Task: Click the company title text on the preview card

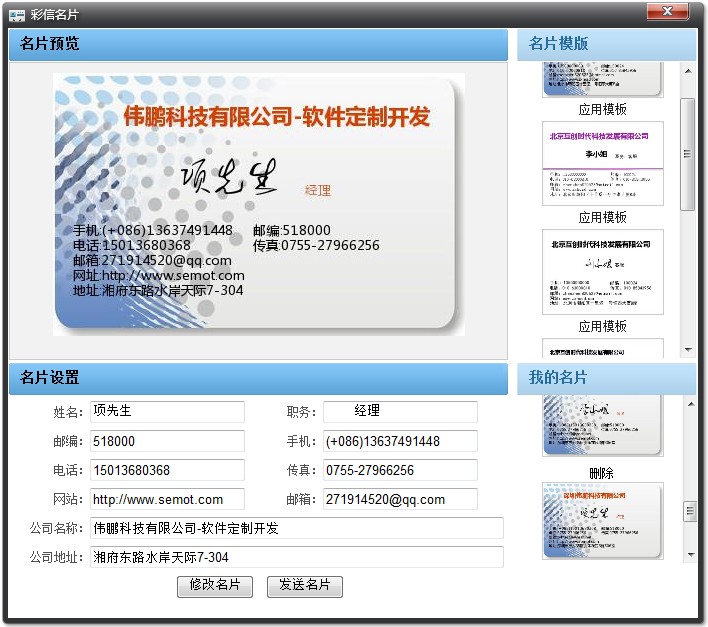Action: 277,116
